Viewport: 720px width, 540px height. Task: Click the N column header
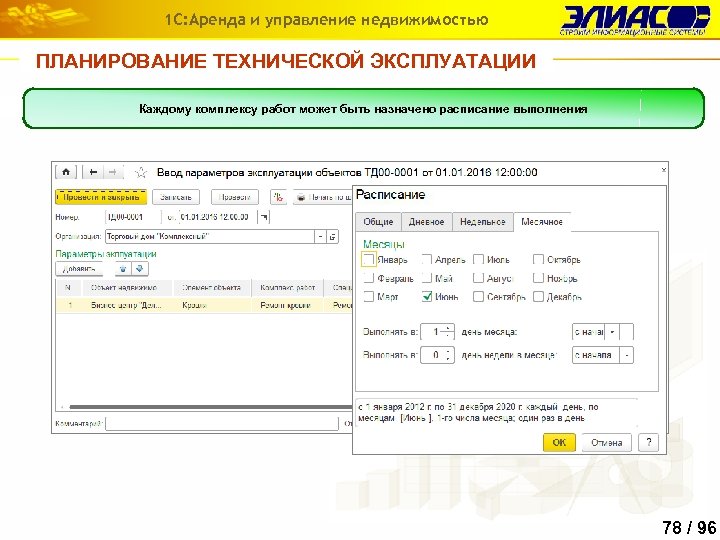click(68, 288)
